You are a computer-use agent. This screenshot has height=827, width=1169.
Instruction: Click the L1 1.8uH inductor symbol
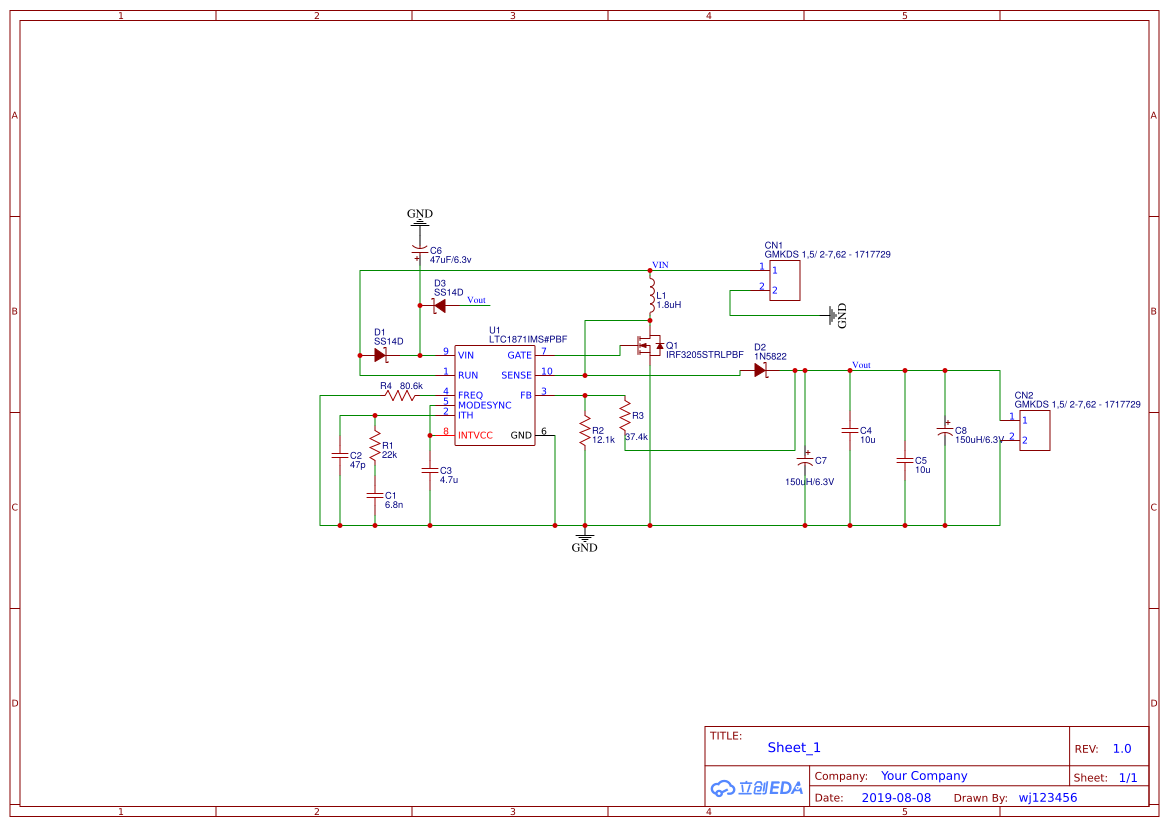pos(650,296)
